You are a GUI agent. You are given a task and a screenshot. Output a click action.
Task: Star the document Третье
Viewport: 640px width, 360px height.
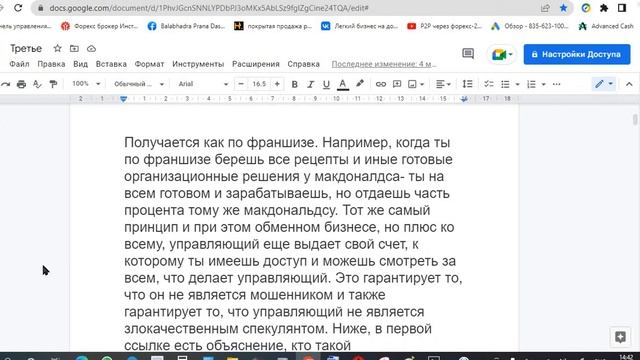coord(58,48)
